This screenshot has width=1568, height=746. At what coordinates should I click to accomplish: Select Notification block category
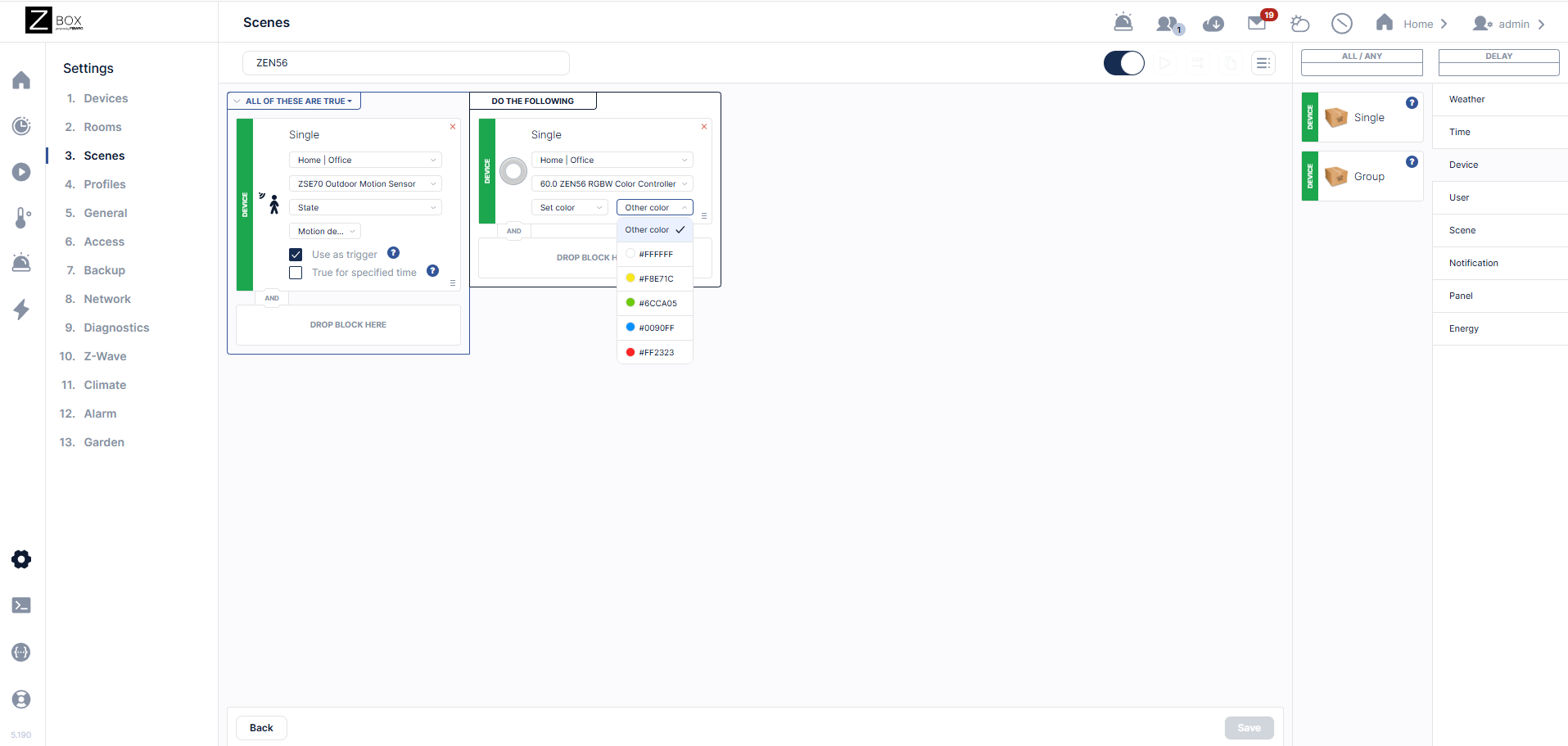[x=1500, y=264]
